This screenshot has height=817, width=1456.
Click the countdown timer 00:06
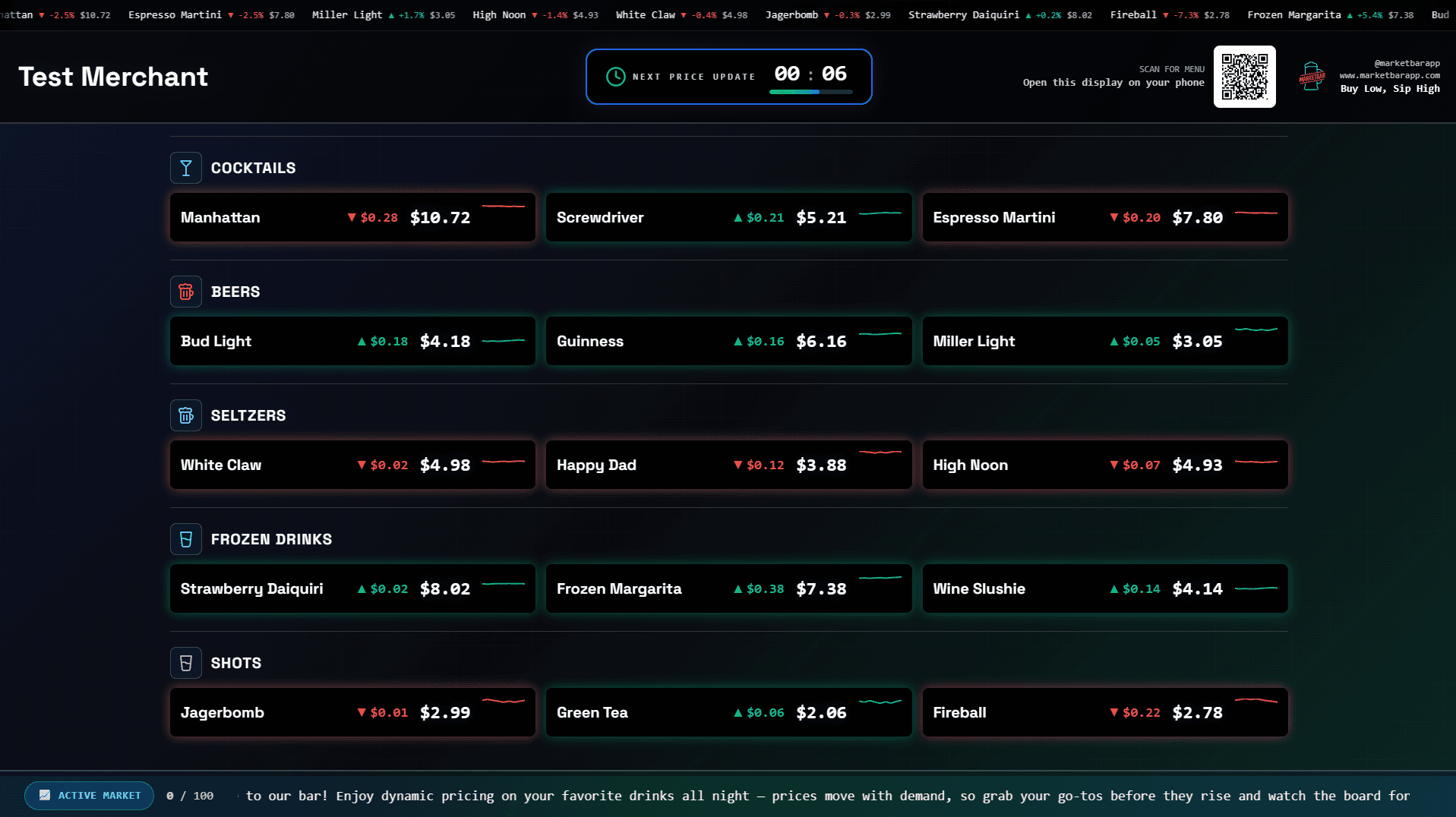[x=810, y=74]
